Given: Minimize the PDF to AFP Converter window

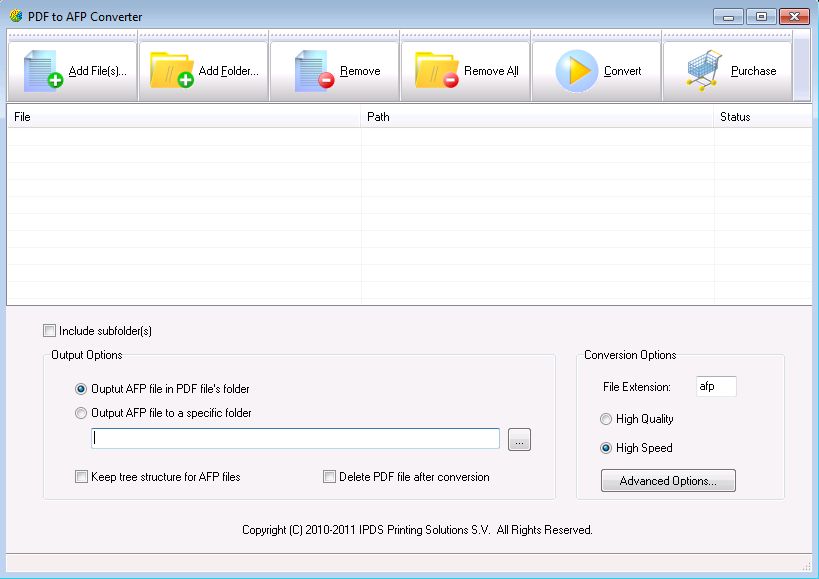Looking at the screenshot, I should coord(728,16).
